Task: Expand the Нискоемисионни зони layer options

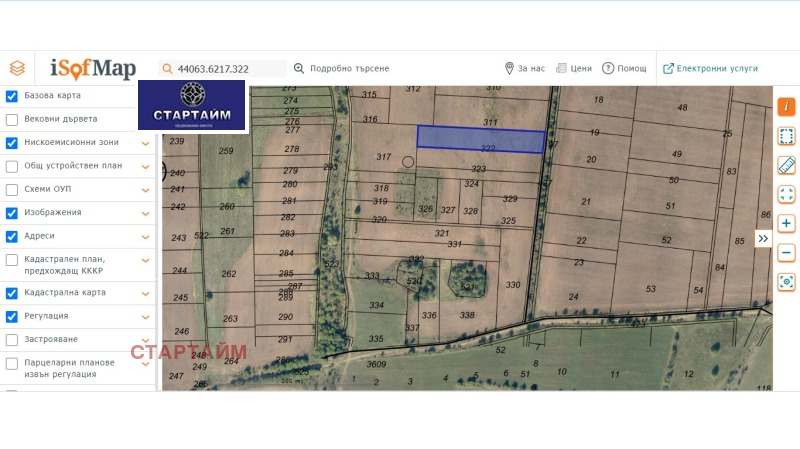Action: [x=146, y=143]
